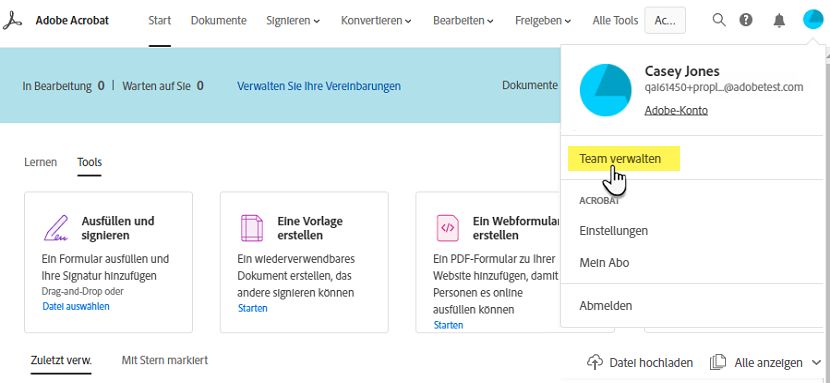Image resolution: width=830 pixels, height=383 pixels.
Task: Click the Alle anzeigen label
Action: click(768, 363)
